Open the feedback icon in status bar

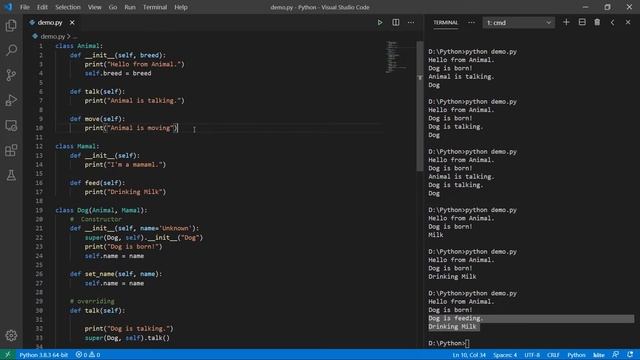pyautogui.click(x=616, y=355)
